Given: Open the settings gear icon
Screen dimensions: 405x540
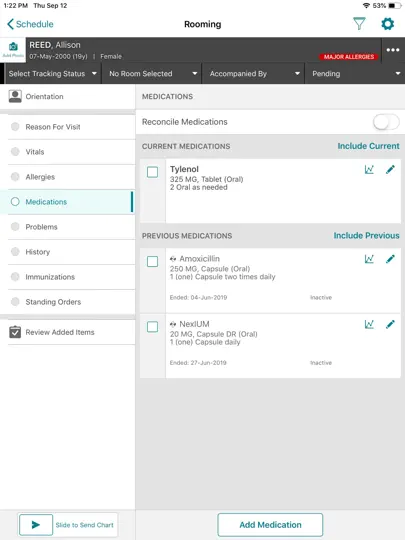Looking at the screenshot, I should (x=387, y=24).
